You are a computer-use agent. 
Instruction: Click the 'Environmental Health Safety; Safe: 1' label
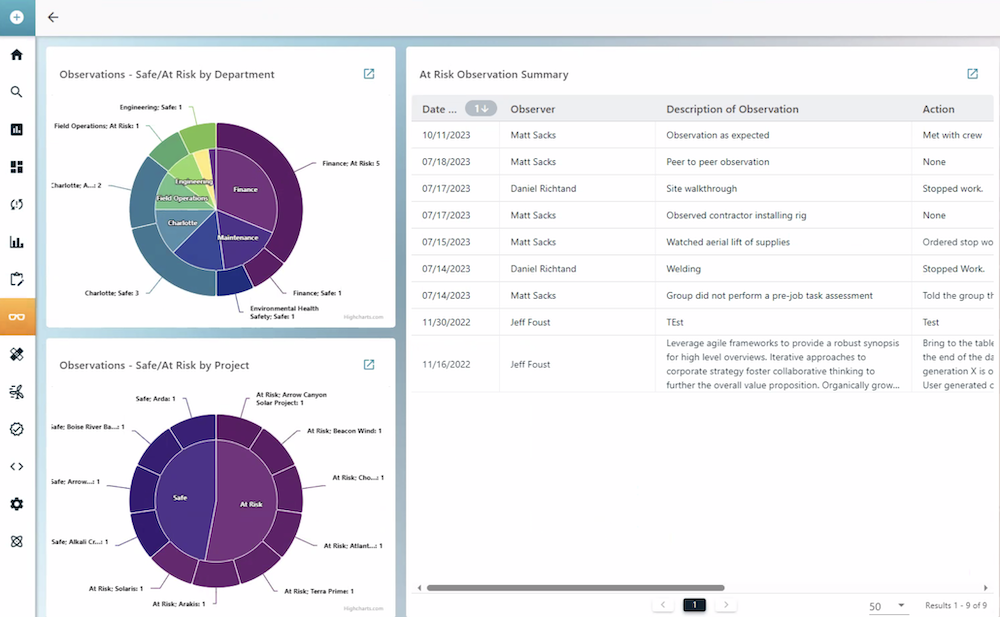coord(284,312)
